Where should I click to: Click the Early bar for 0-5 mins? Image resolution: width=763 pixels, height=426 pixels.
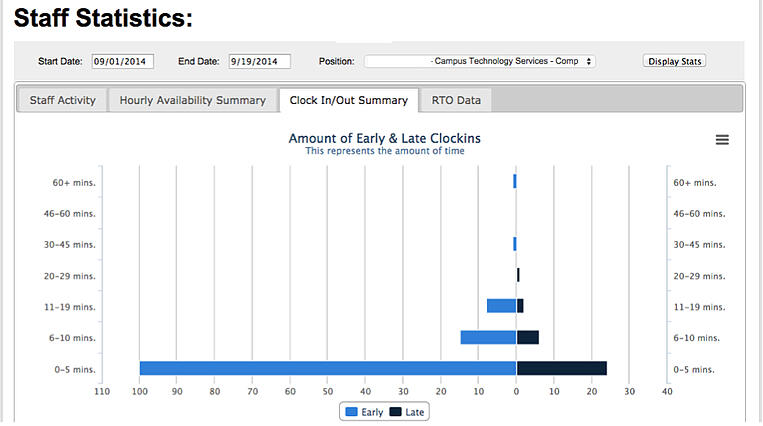(x=327, y=368)
